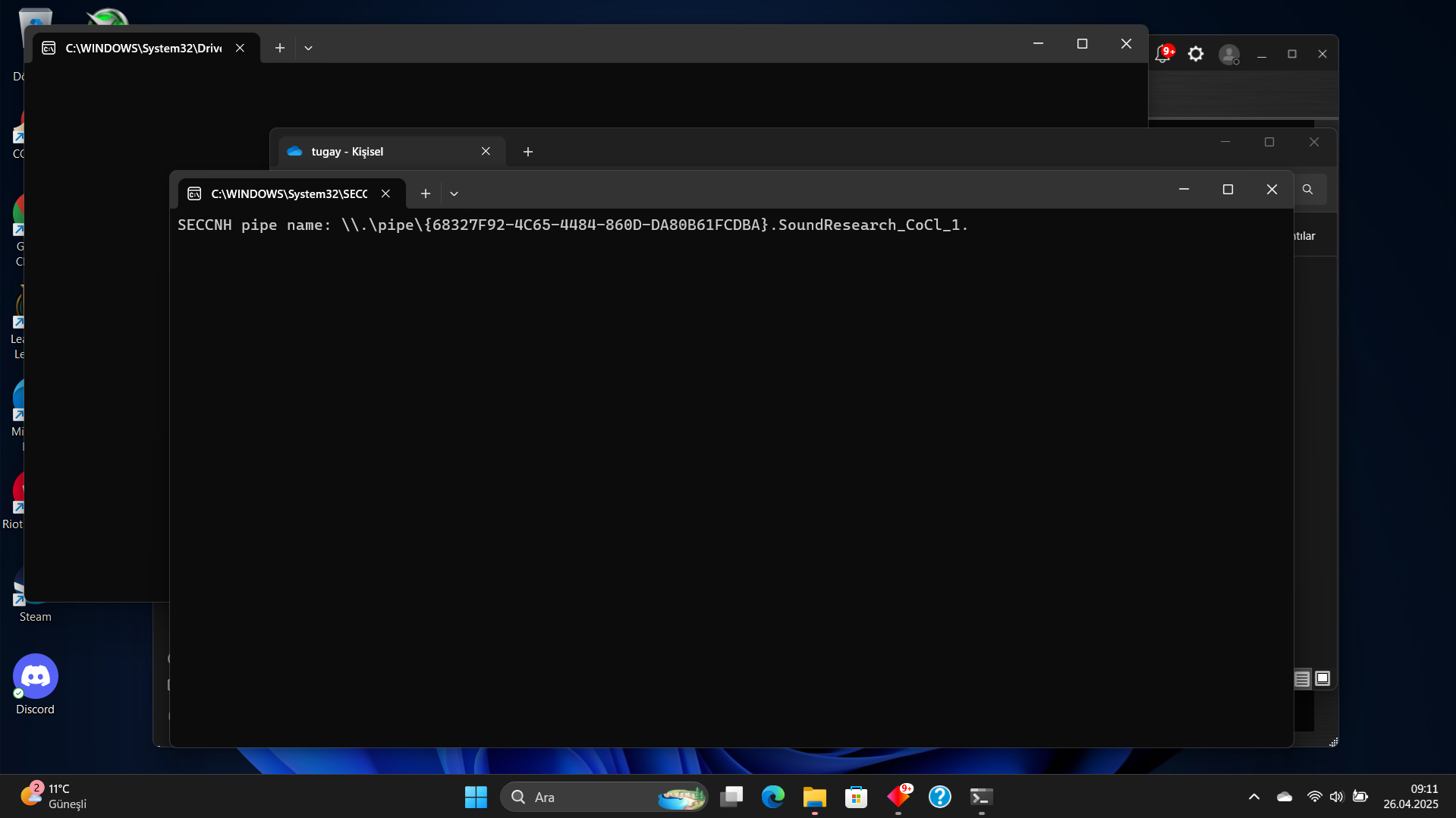Open the Windows Start menu
This screenshot has width=1456, height=818.
point(476,797)
